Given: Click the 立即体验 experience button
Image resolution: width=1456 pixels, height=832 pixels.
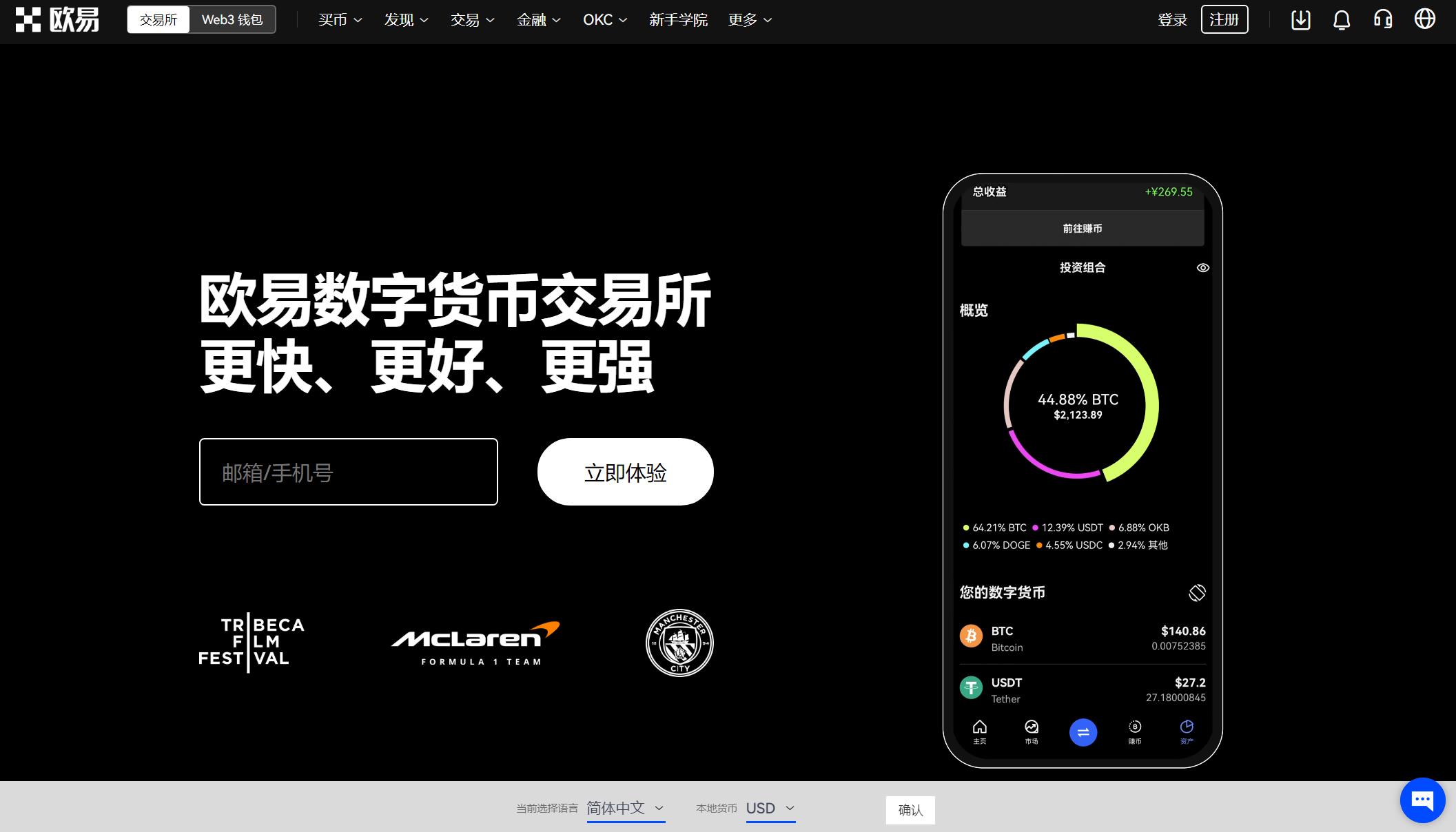Looking at the screenshot, I should tap(624, 472).
